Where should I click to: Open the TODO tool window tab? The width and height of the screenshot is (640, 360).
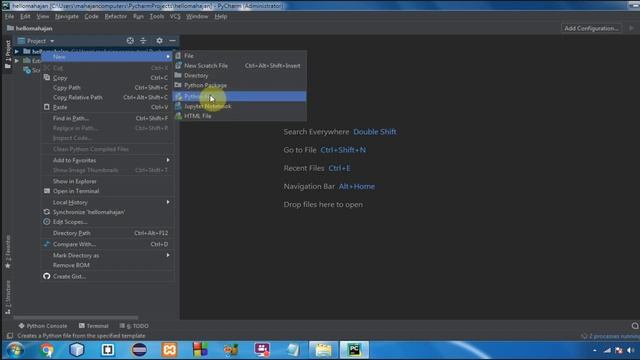(x=134, y=326)
